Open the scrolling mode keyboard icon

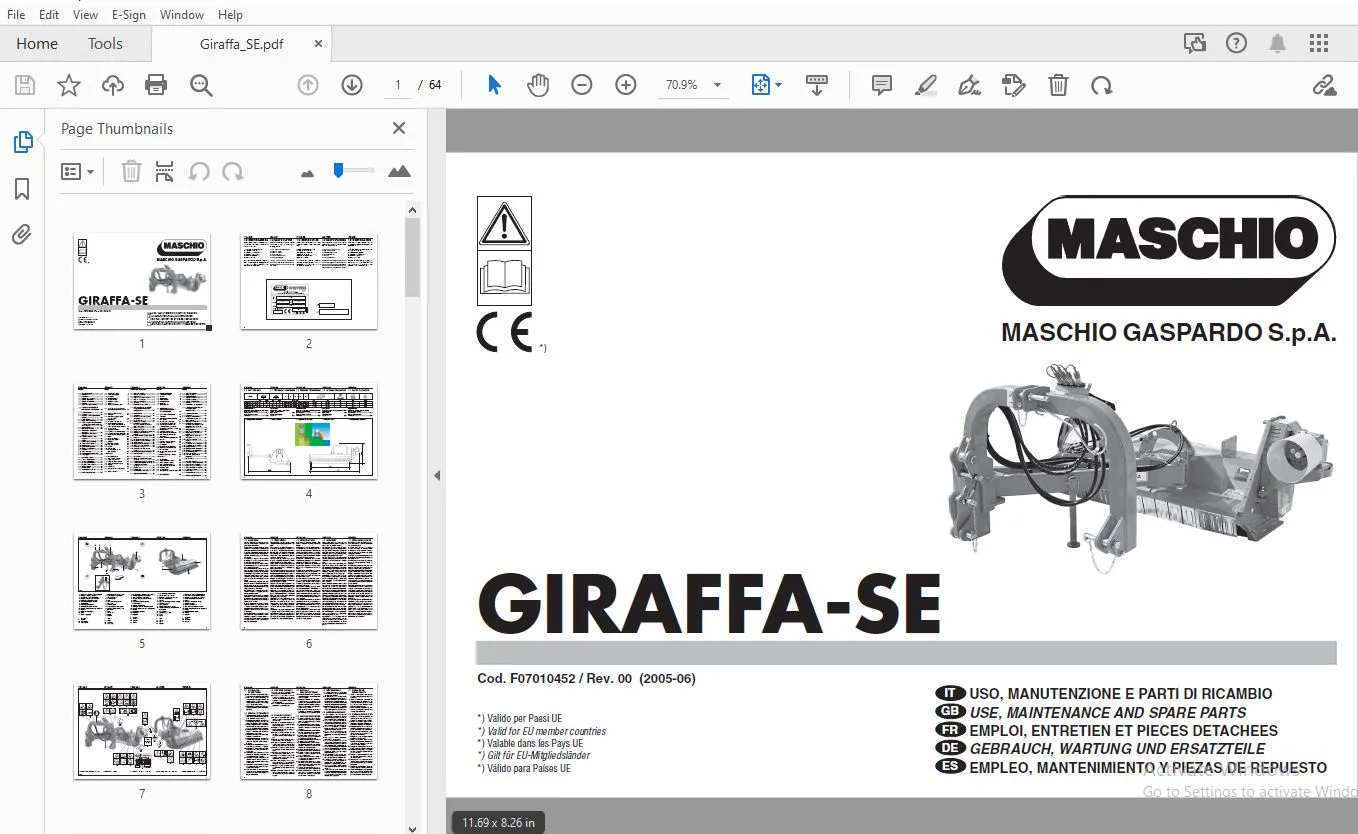tap(817, 86)
